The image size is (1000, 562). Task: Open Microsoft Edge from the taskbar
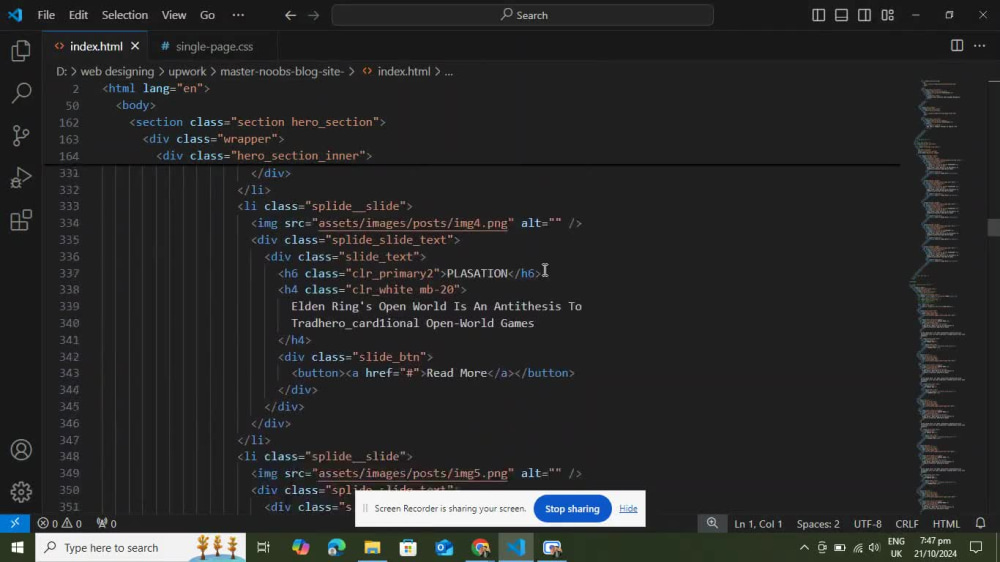pyautogui.click(x=336, y=547)
